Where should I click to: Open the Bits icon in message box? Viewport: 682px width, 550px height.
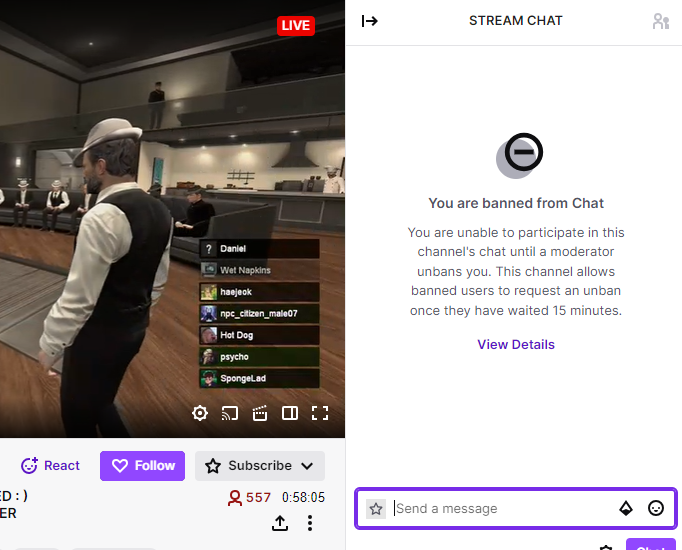click(625, 508)
